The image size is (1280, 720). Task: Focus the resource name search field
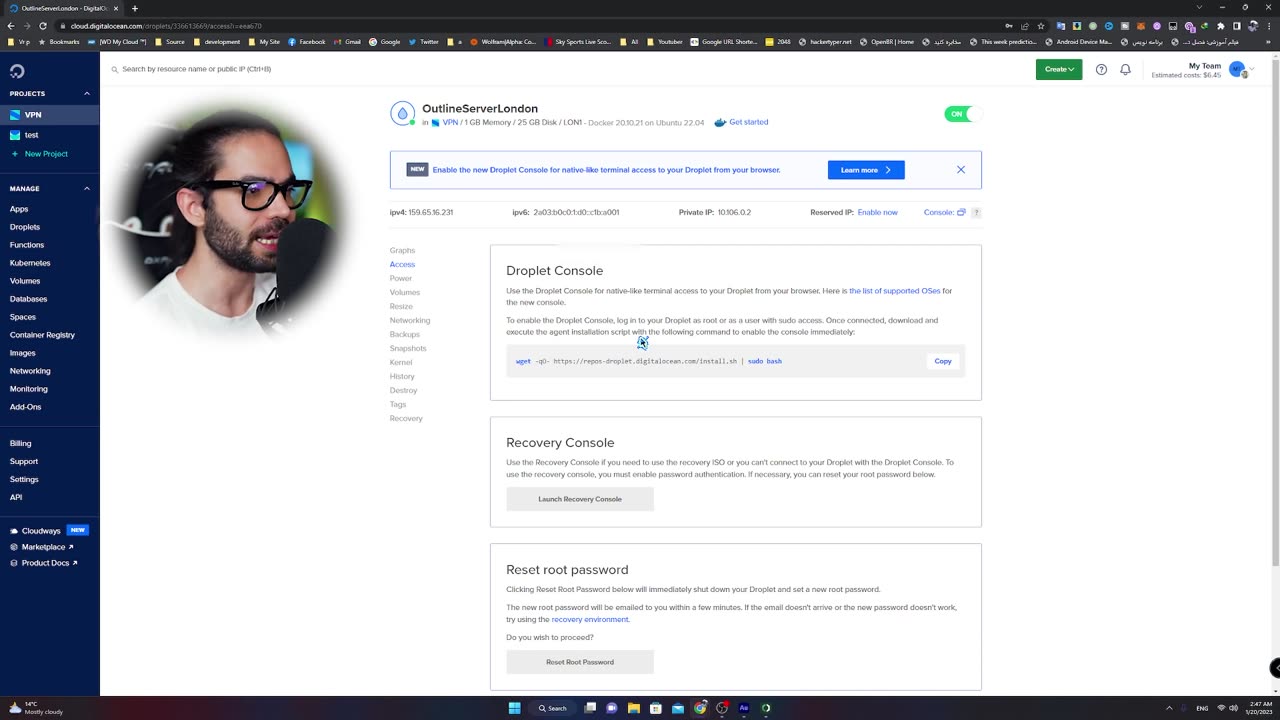(196, 69)
